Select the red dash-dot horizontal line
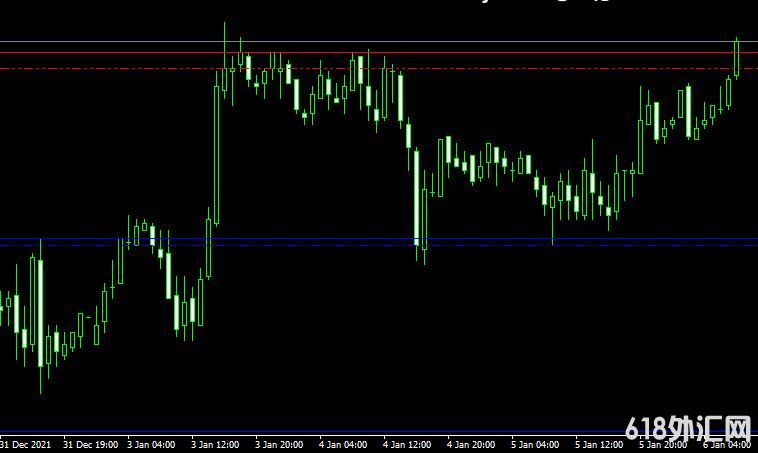 (x=379, y=69)
